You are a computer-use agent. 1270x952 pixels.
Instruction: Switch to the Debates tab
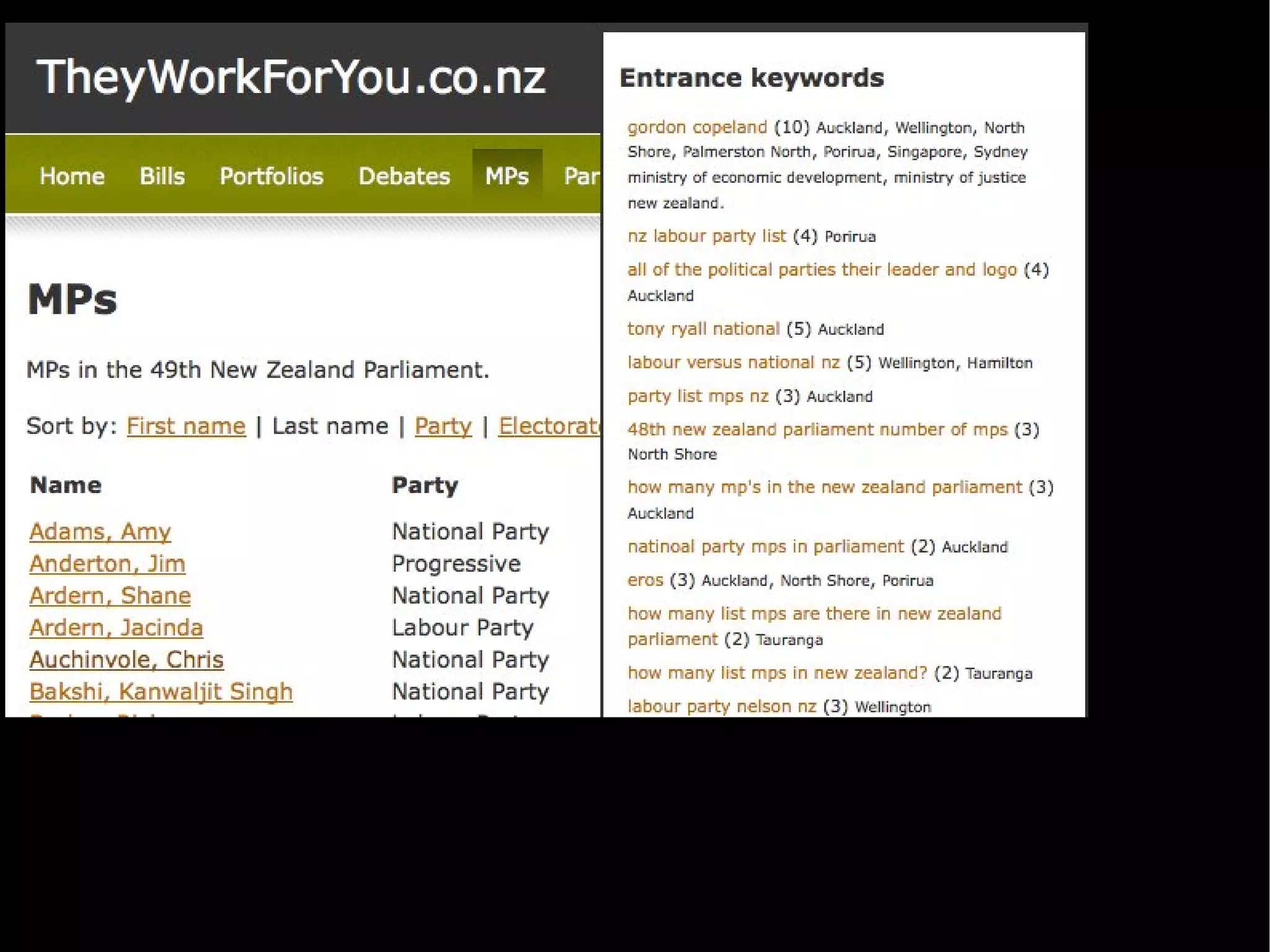click(x=404, y=177)
